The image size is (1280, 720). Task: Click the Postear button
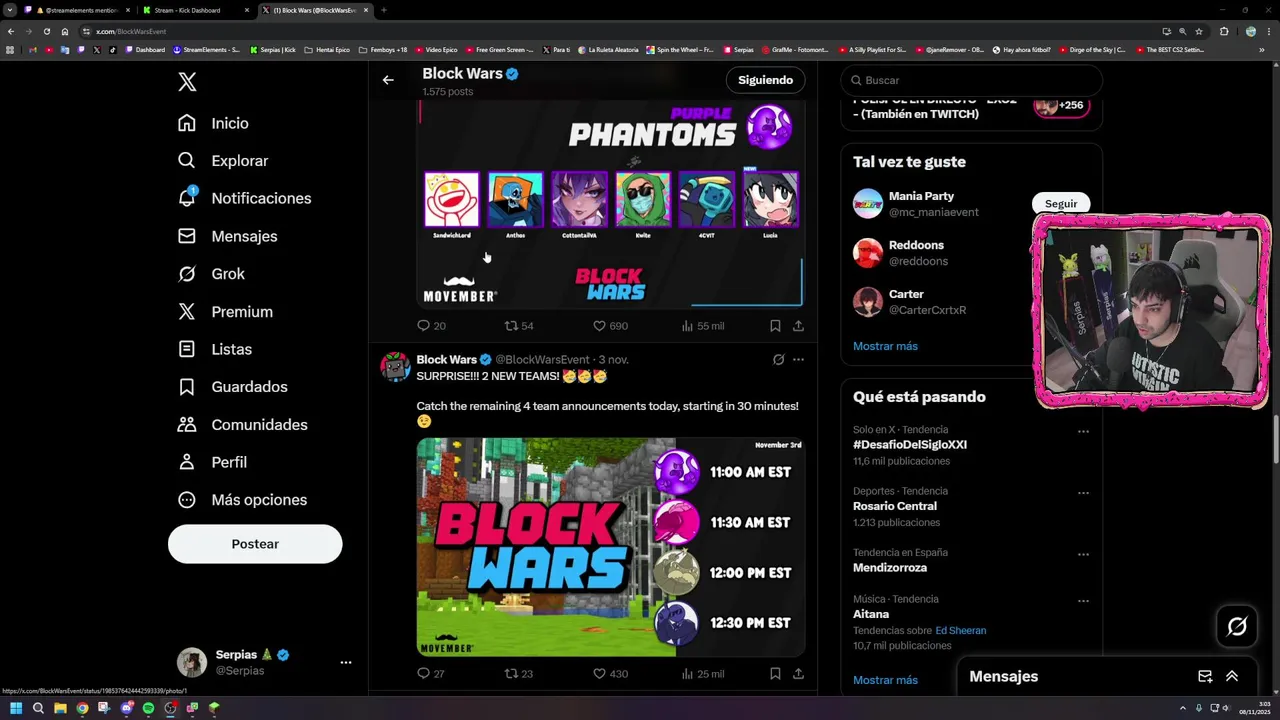click(255, 544)
